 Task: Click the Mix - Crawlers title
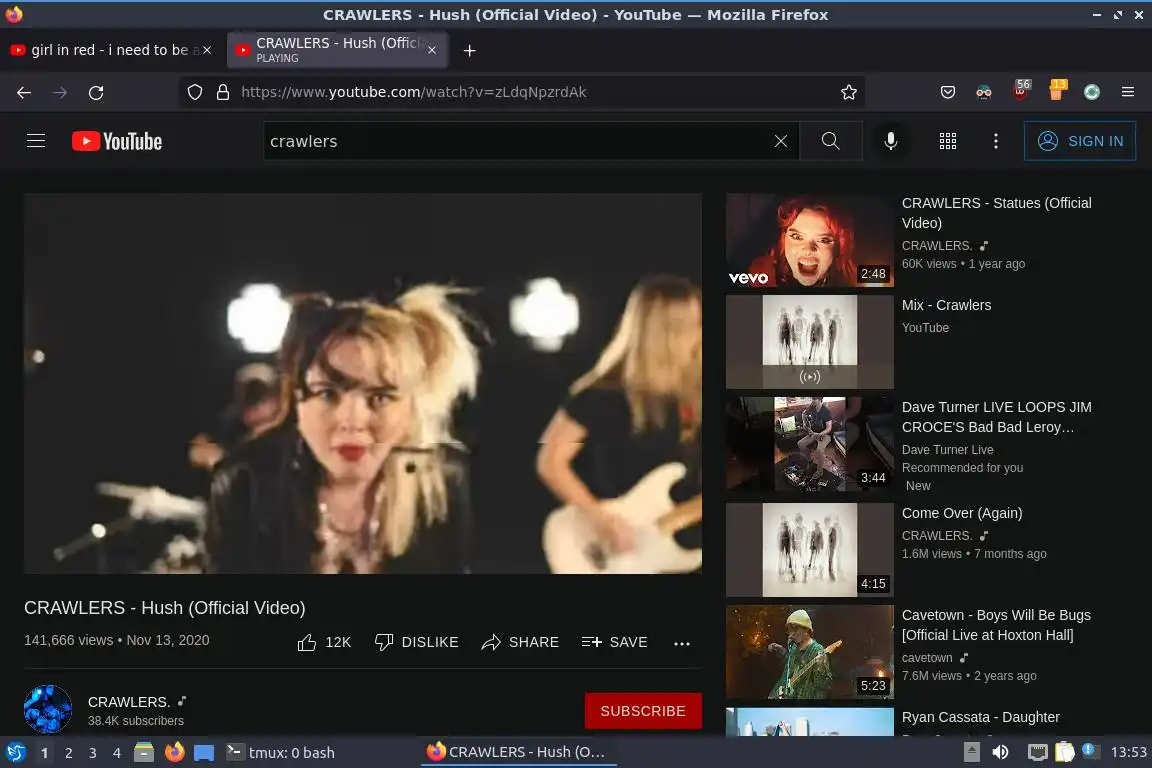[946, 305]
